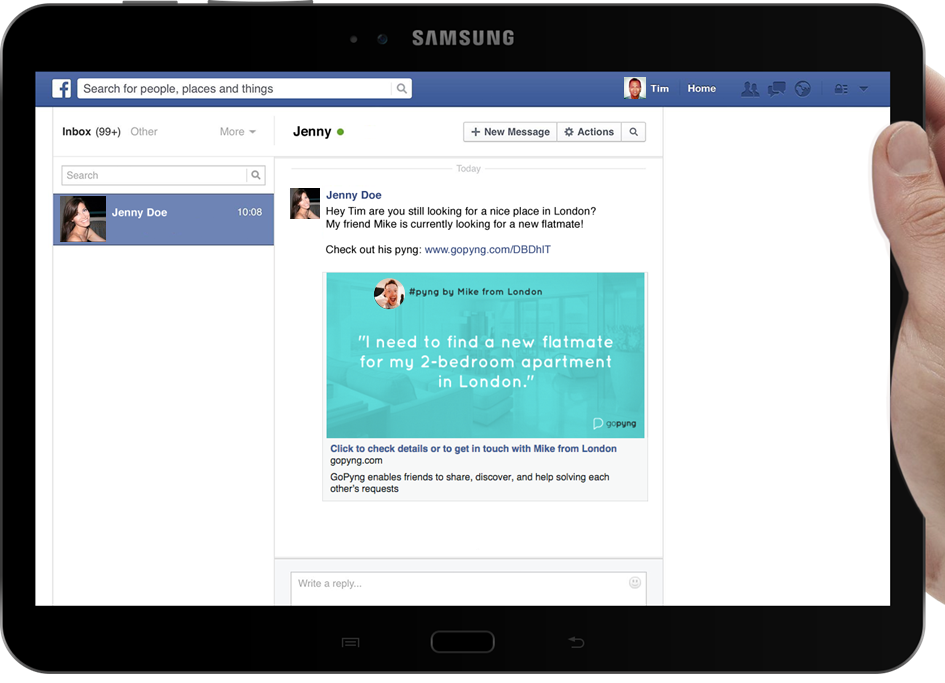
Task: Open friend requests icon
Action: (750, 89)
